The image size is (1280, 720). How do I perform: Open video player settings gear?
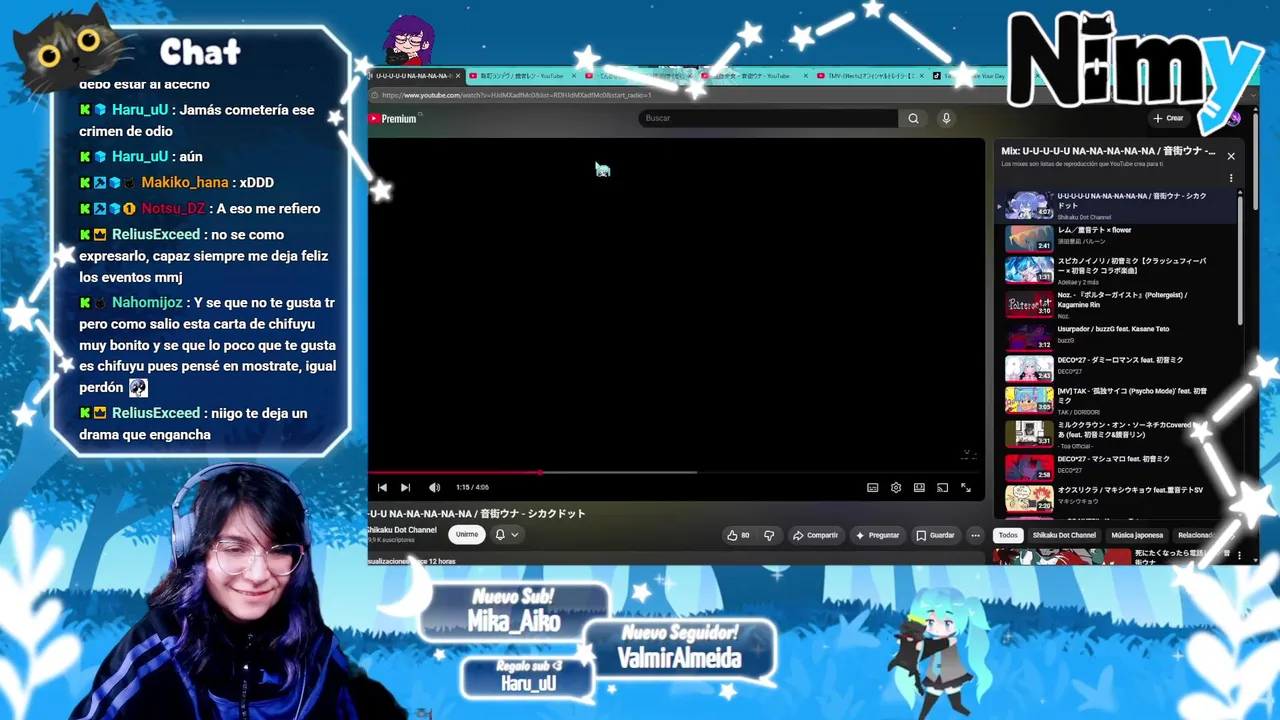(896, 487)
